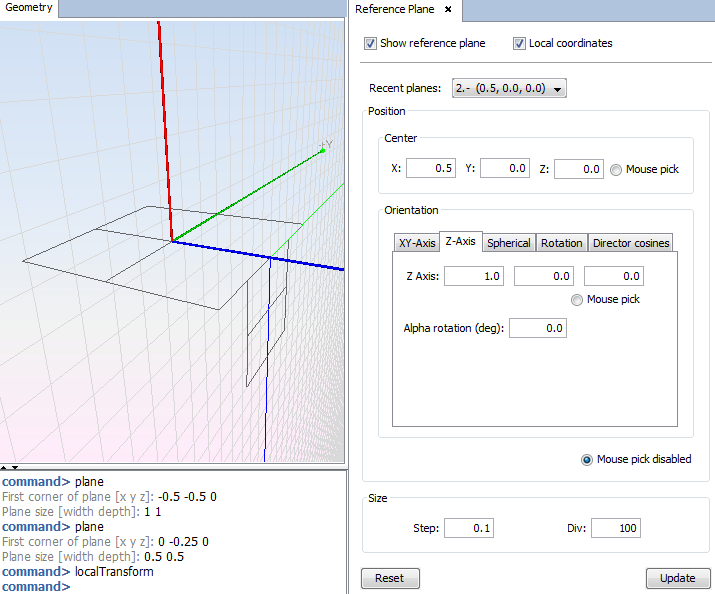This screenshot has width=715, height=594.
Task: Click the Div input field
Action: point(616,528)
